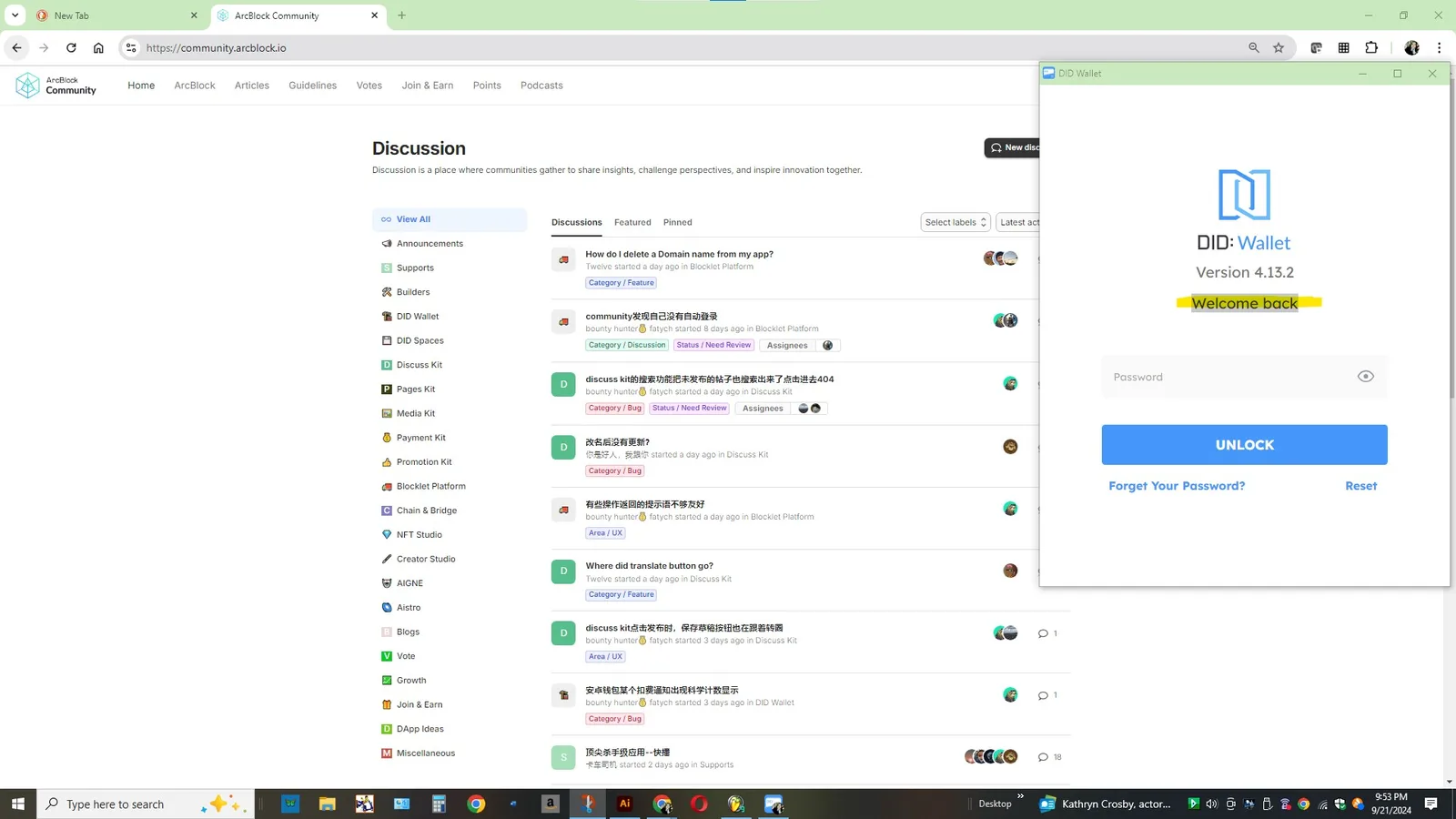This screenshot has height=819, width=1456.
Task: Click the Supports category icon
Action: point(387,268)
